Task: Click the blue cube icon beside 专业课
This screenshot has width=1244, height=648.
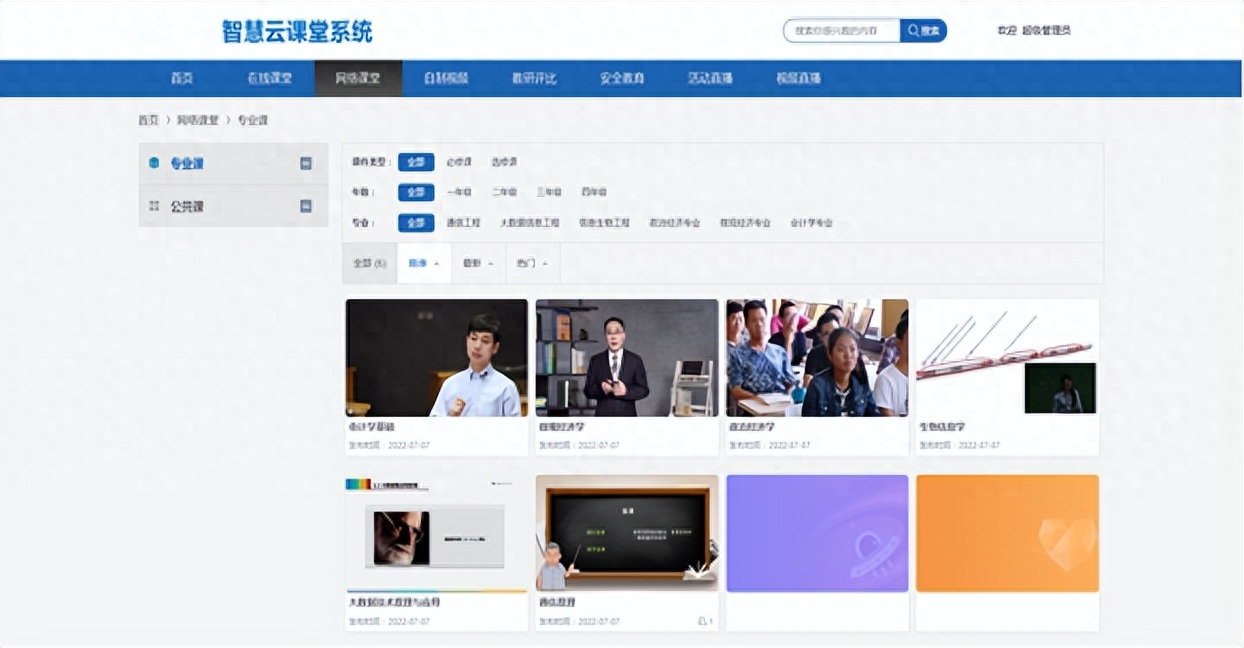Action: pos(154,163)
